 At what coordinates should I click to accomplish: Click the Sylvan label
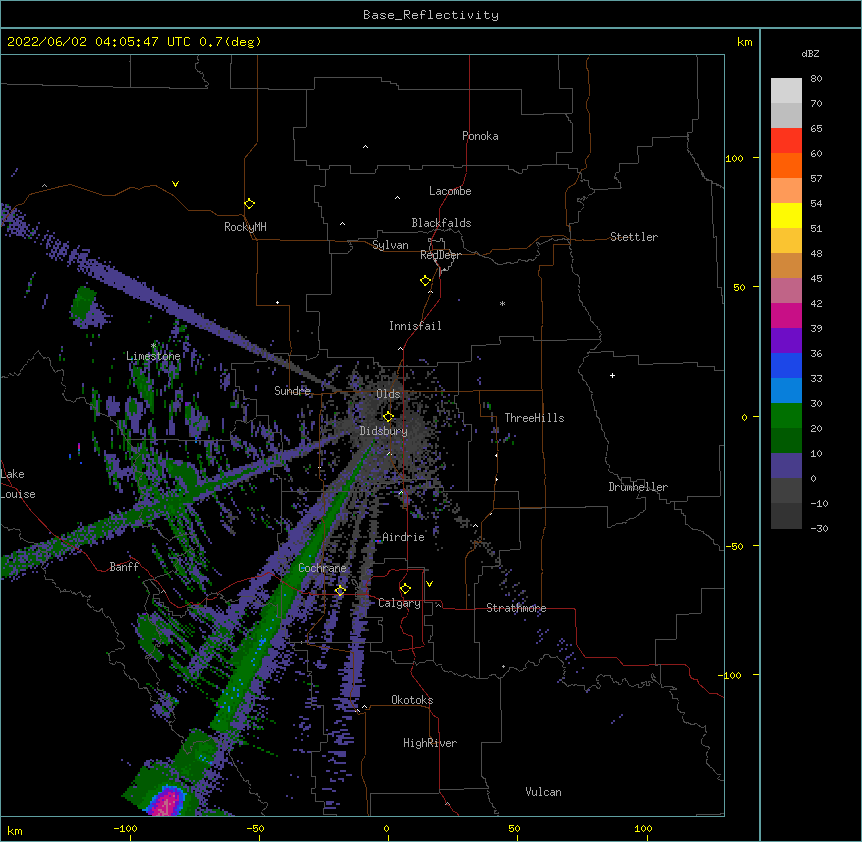coord(390,245)
